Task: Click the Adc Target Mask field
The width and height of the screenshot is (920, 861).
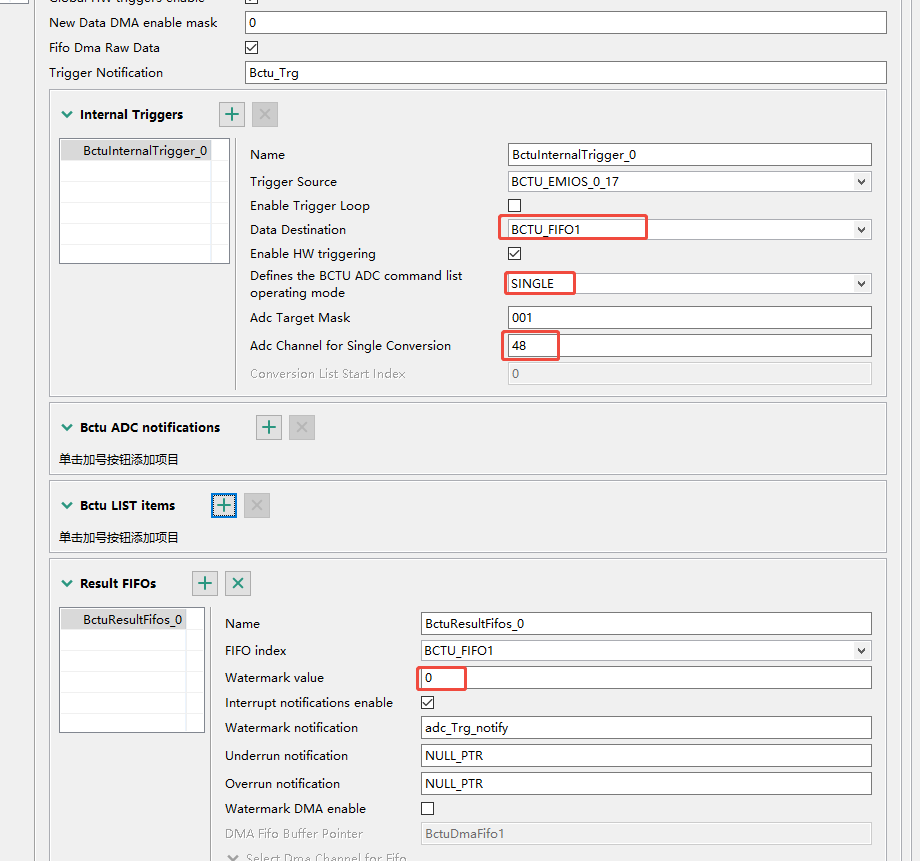Action: tap(689, 318)
